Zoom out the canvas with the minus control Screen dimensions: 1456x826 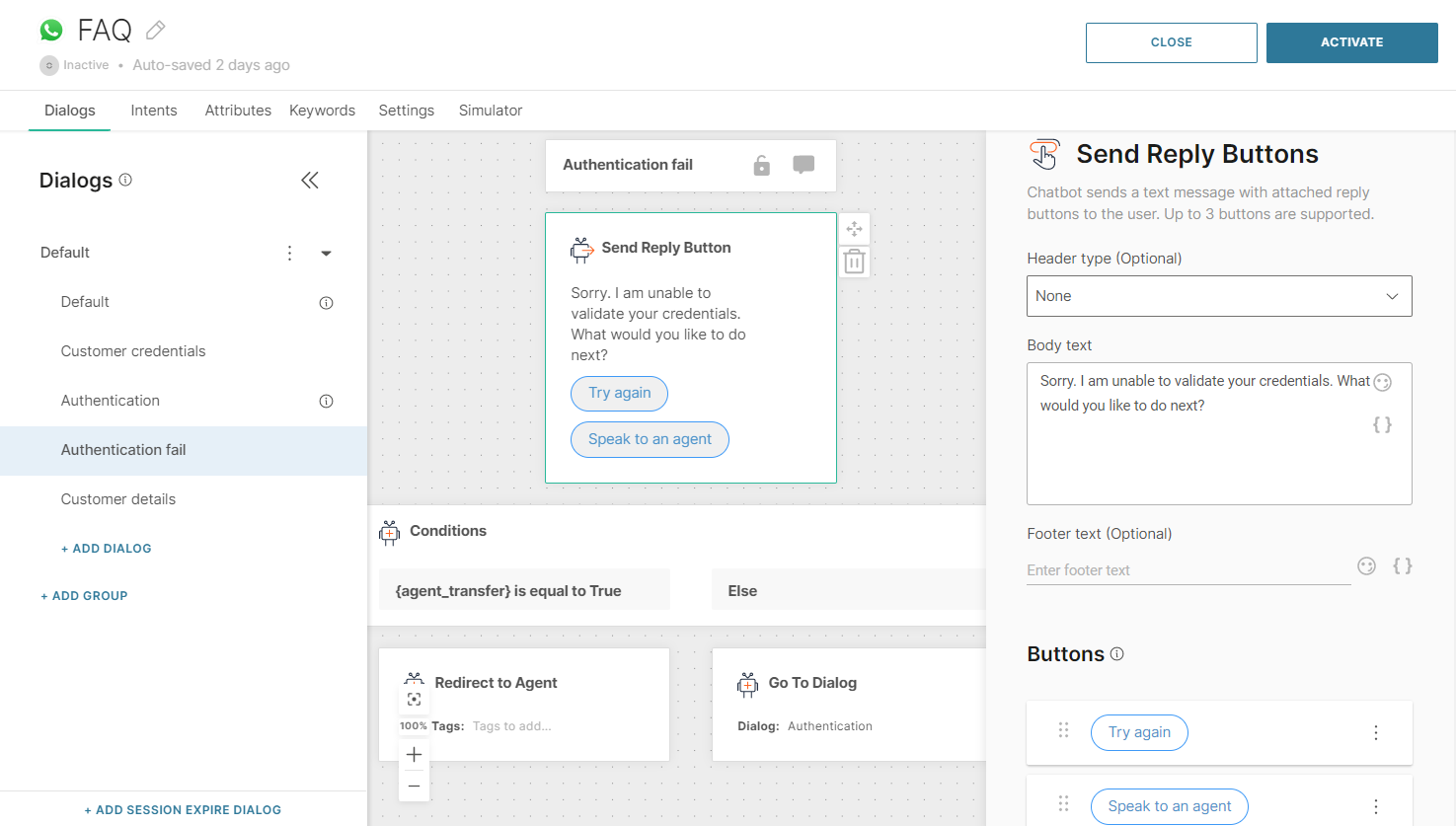point(414,786)
